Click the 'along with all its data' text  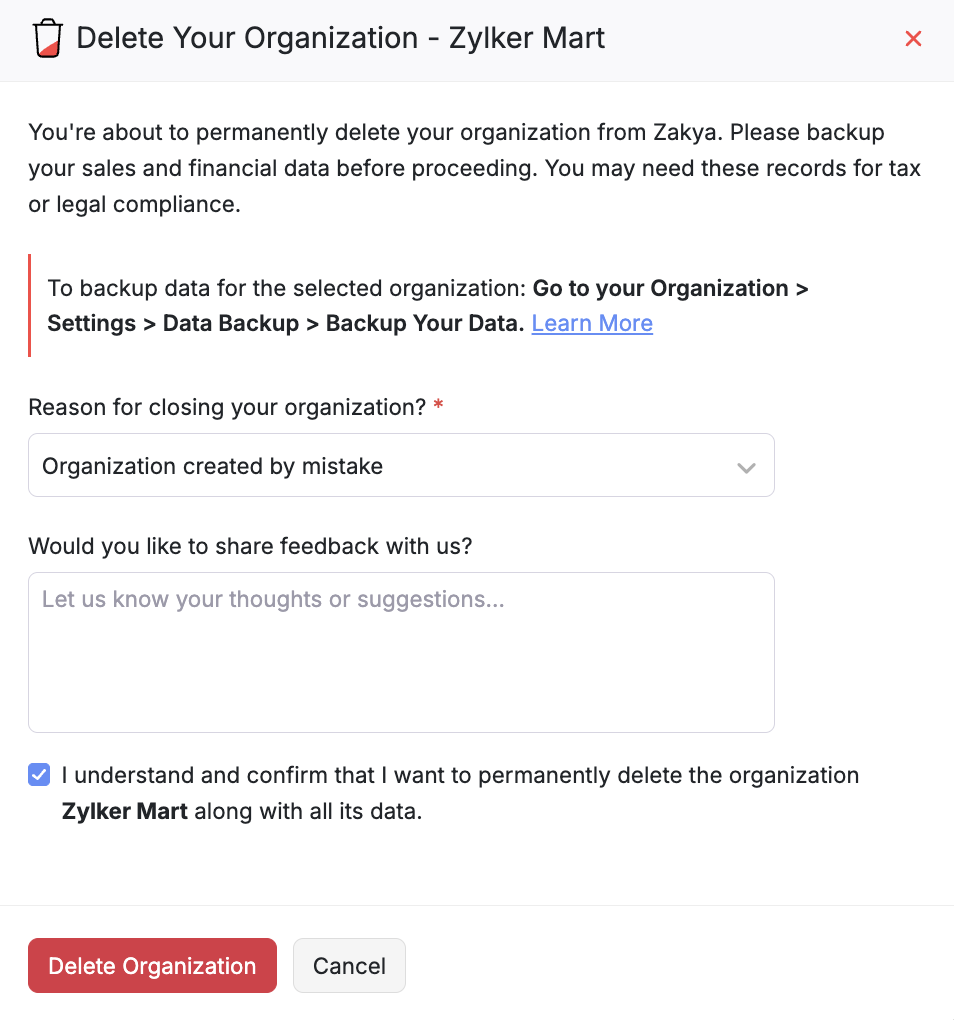(308, 811)
